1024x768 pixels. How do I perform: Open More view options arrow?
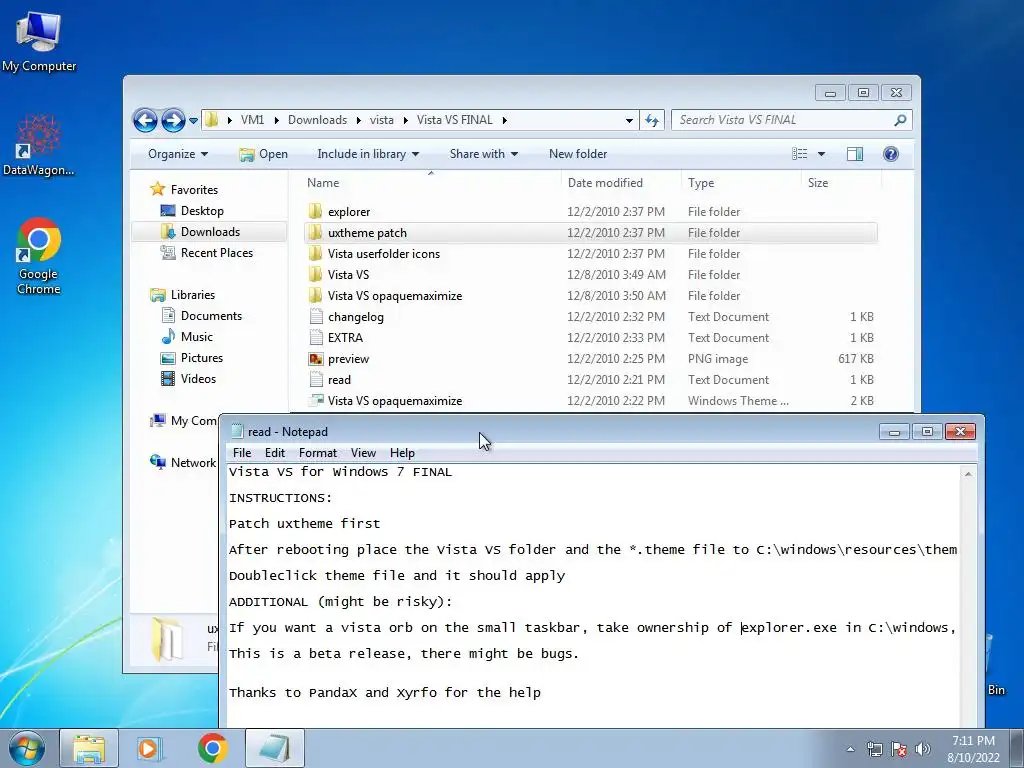tap(822, 154)
